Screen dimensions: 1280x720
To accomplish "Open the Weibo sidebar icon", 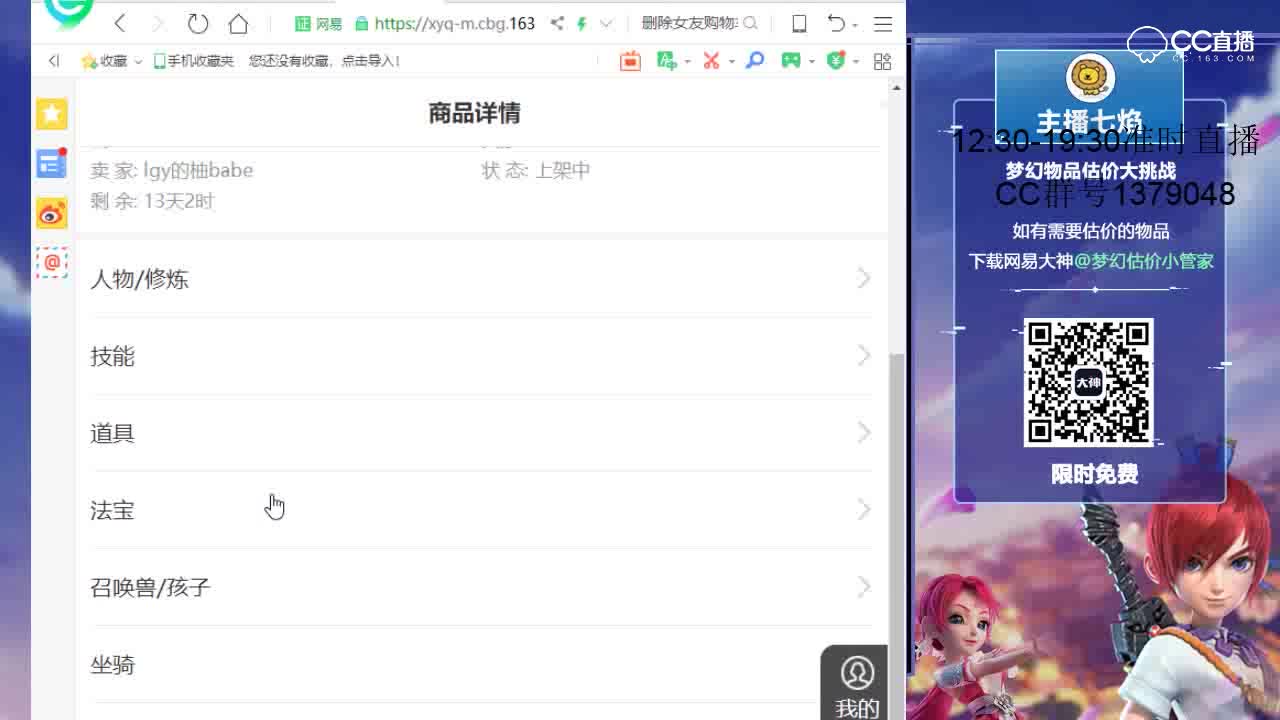I will [52, 213].
